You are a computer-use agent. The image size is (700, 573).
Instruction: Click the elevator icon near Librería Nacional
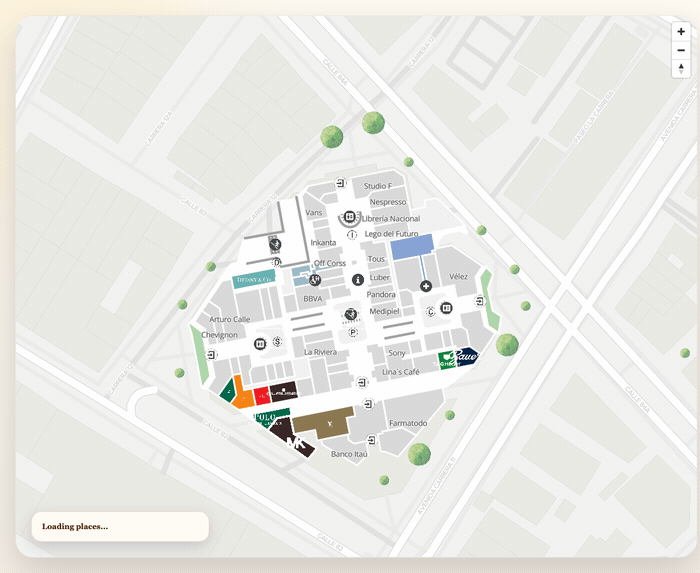[x=350, y=216]
